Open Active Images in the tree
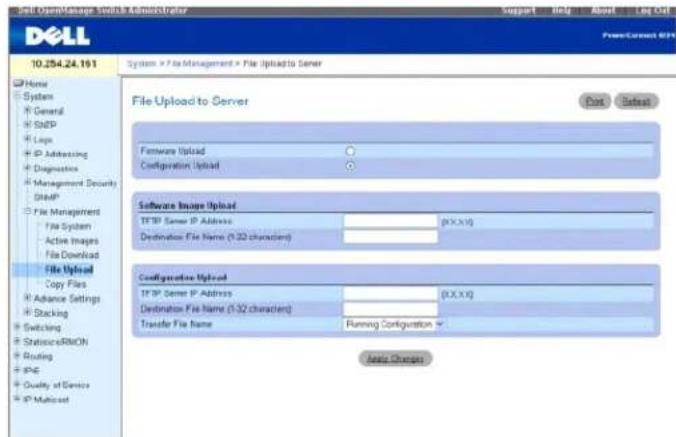Screen dimensions: 676x437 point(72,240)
